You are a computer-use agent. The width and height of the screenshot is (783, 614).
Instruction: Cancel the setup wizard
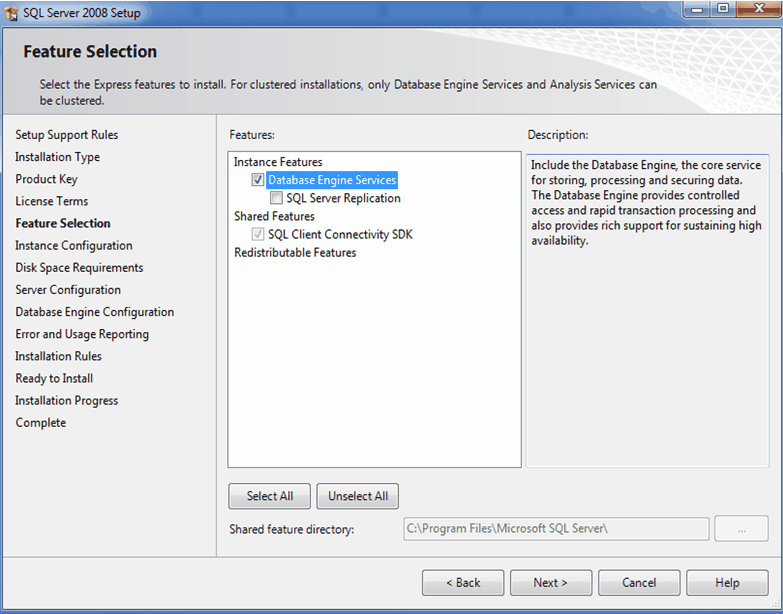pyautogui.click(x=639, y=583)
